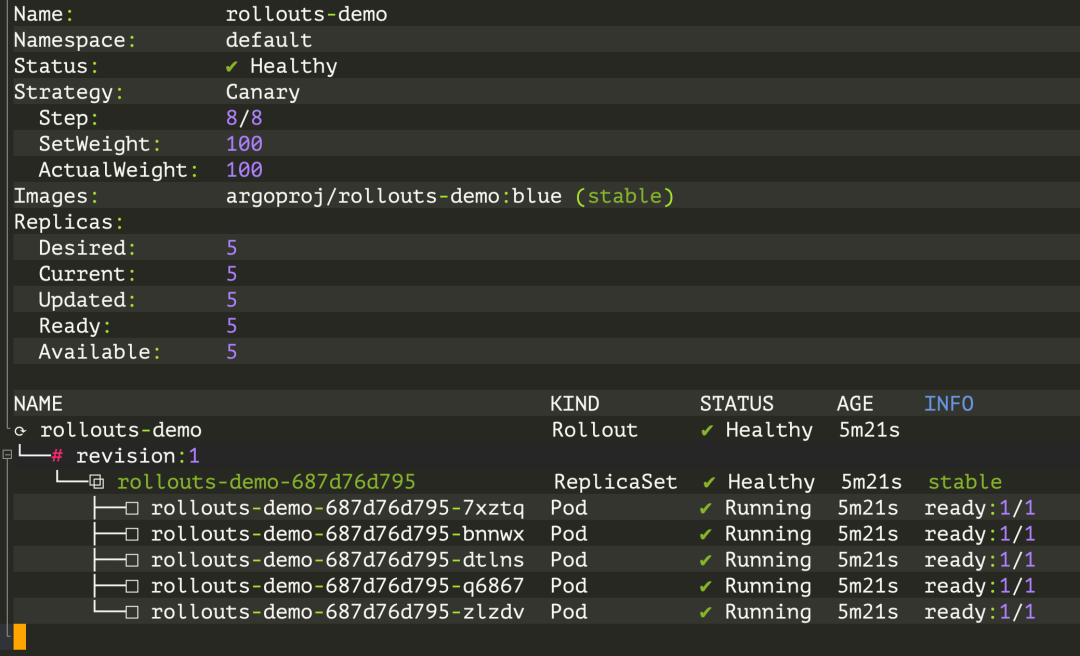Click the SetWeight value 100
This screenshot has width=1080, height=656.
[x=245, y=144]
